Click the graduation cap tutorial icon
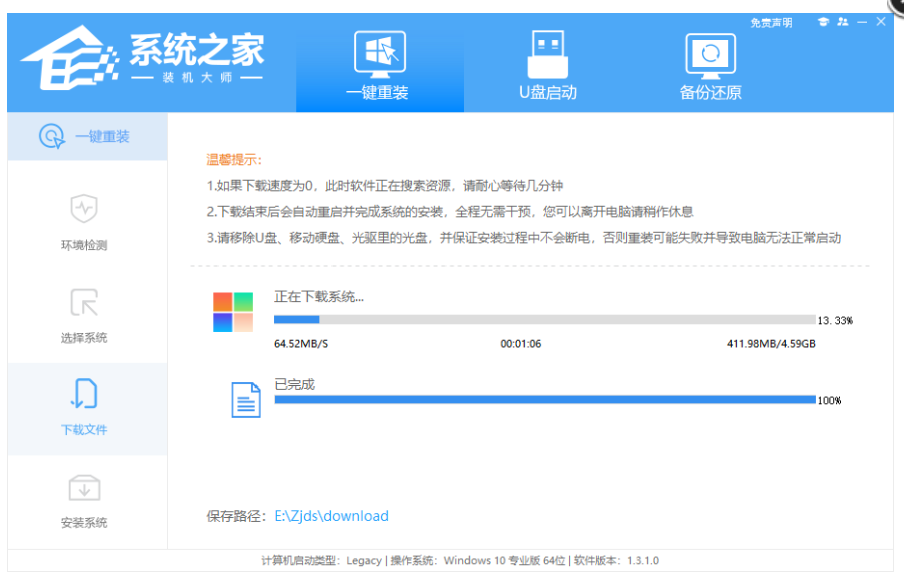 coord(823,22)
